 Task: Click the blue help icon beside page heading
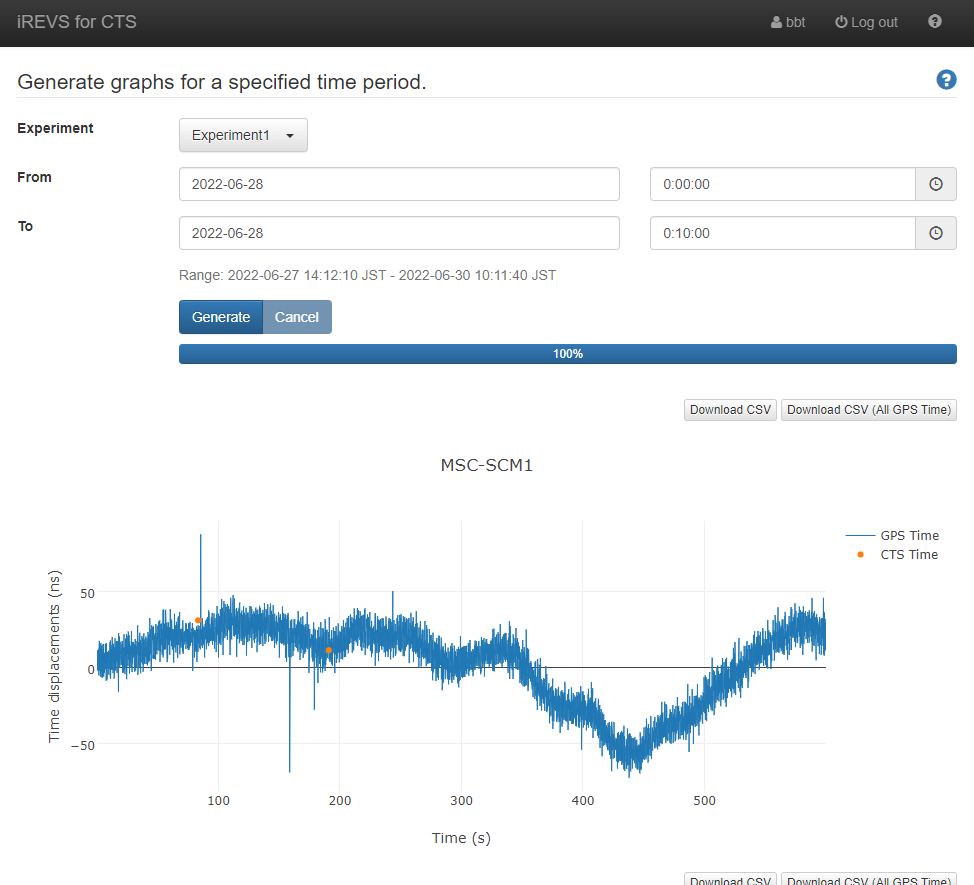tap(946, 80)
